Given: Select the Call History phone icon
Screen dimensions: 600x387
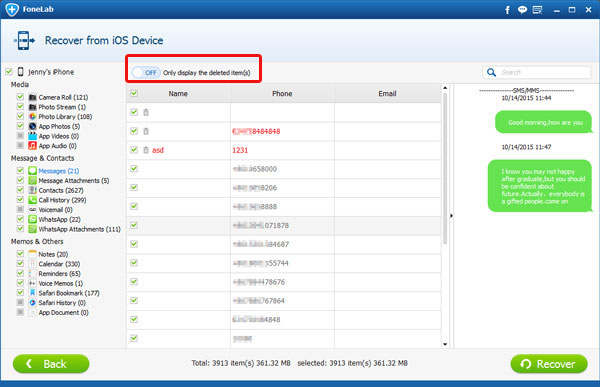Looking at the screenshot, I should pyautogui.click(x=33, y=200).
